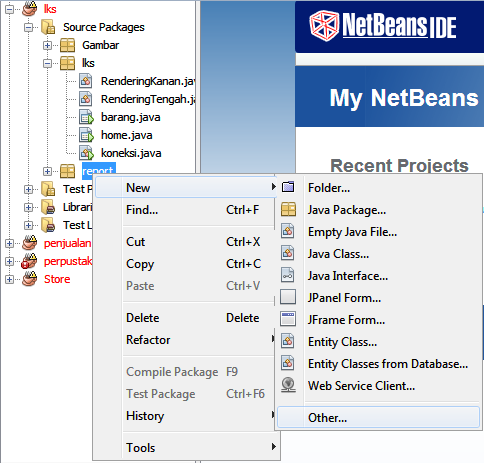This screenshot has width=484, height=463.
Task: Select Entity Class... in the submenu
Action: pos(378,342)
